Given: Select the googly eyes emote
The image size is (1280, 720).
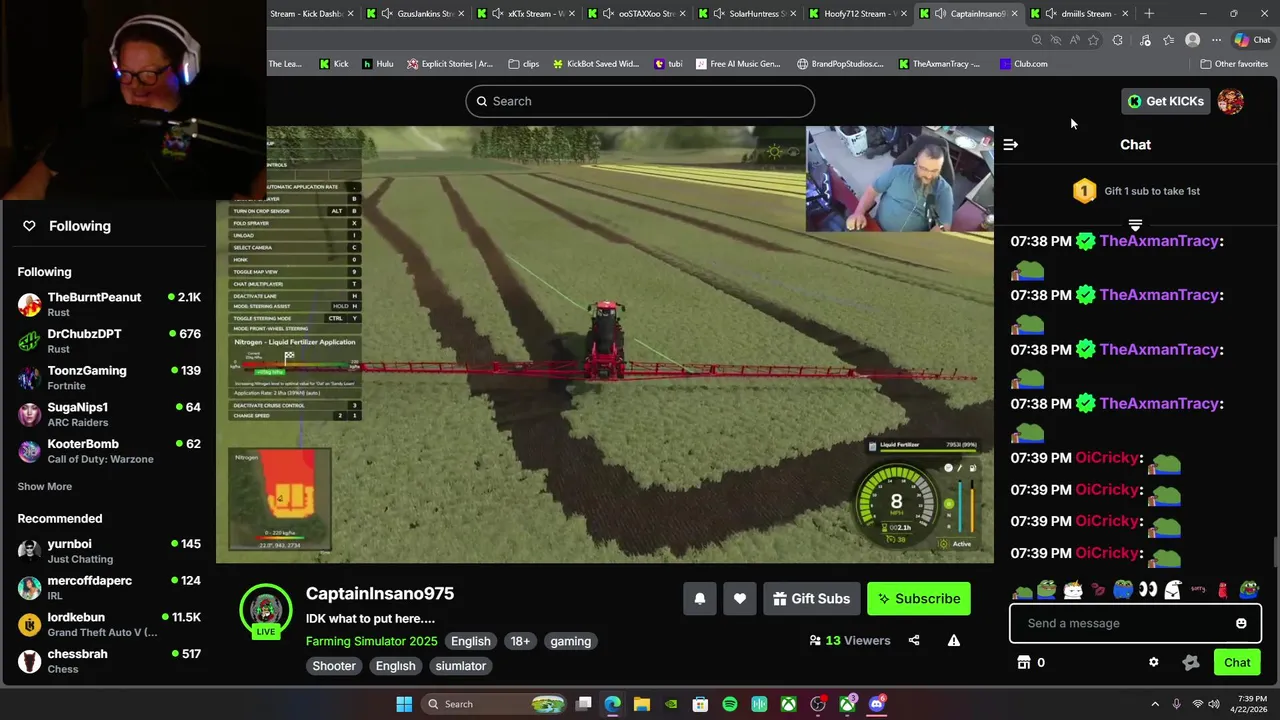Looking at the screenshot, I should (x=1148, y=590).
